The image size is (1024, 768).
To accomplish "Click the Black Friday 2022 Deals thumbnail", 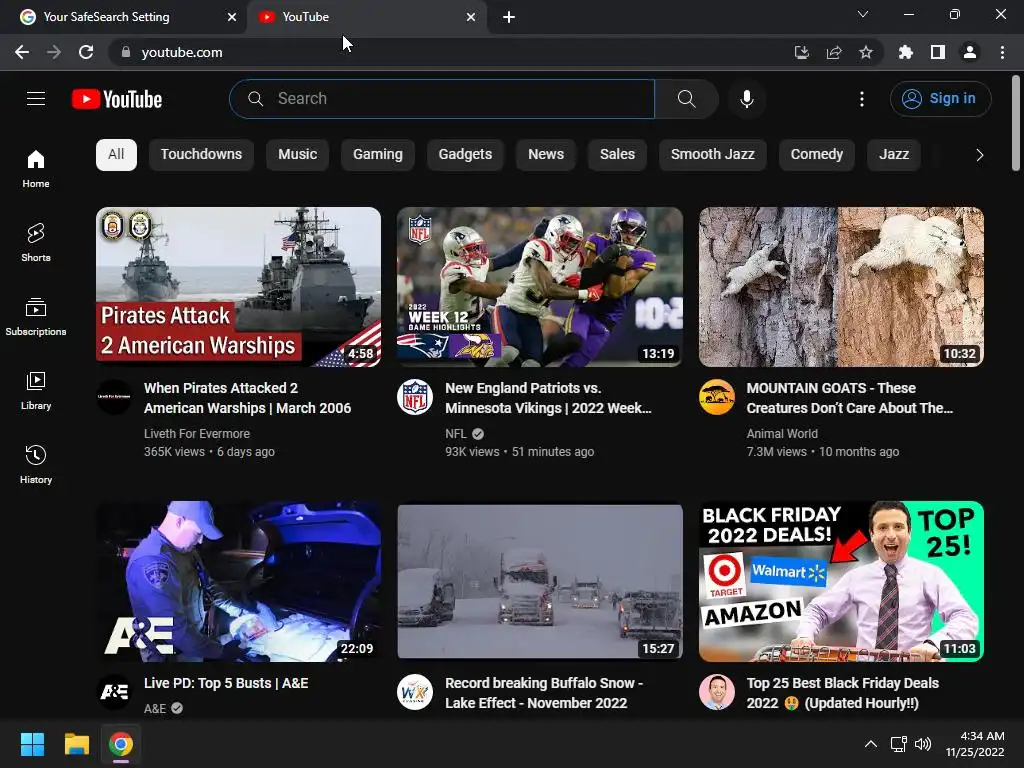I will (841, 581).
